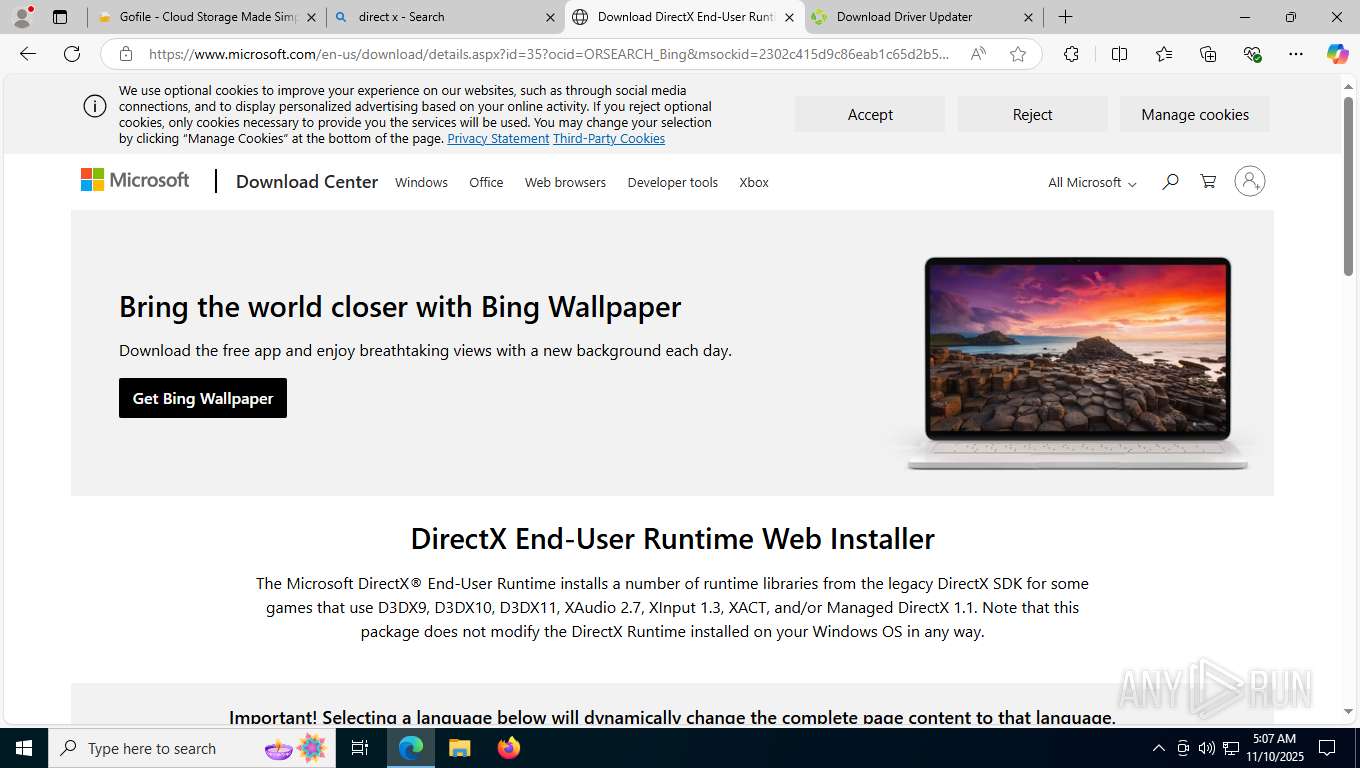Add page to favorites star icon
Image resolution: width=1360 pixels, height=768 pixels.
tap(1018, 54)
